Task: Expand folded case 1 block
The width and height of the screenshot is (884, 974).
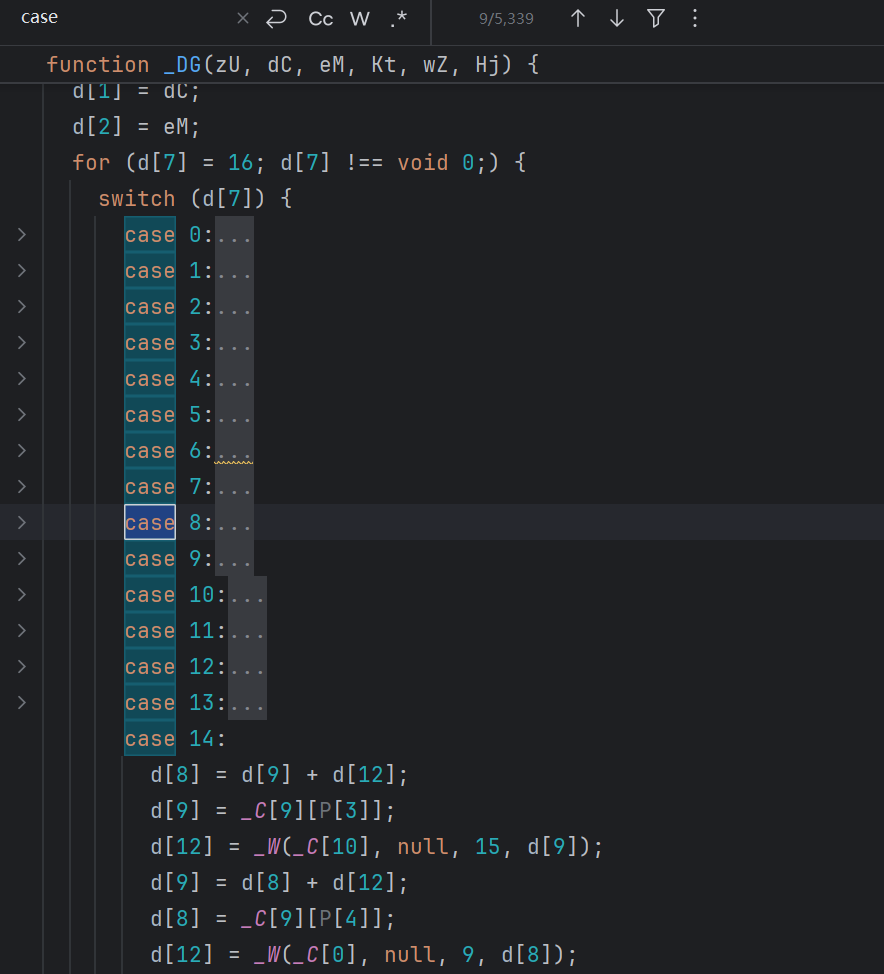Action: point(22,271)
